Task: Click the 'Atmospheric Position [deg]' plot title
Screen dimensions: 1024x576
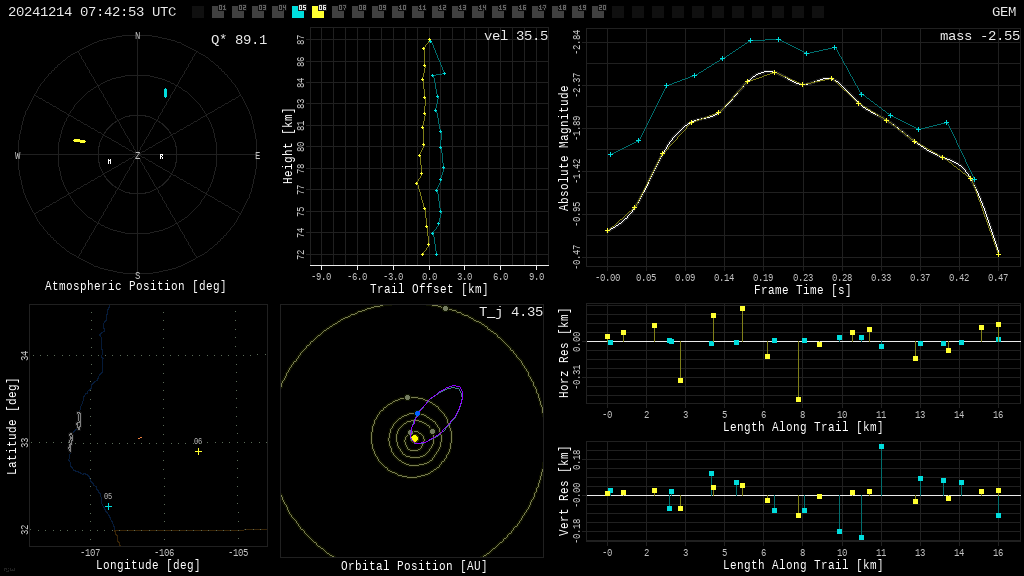Action: 136,286
